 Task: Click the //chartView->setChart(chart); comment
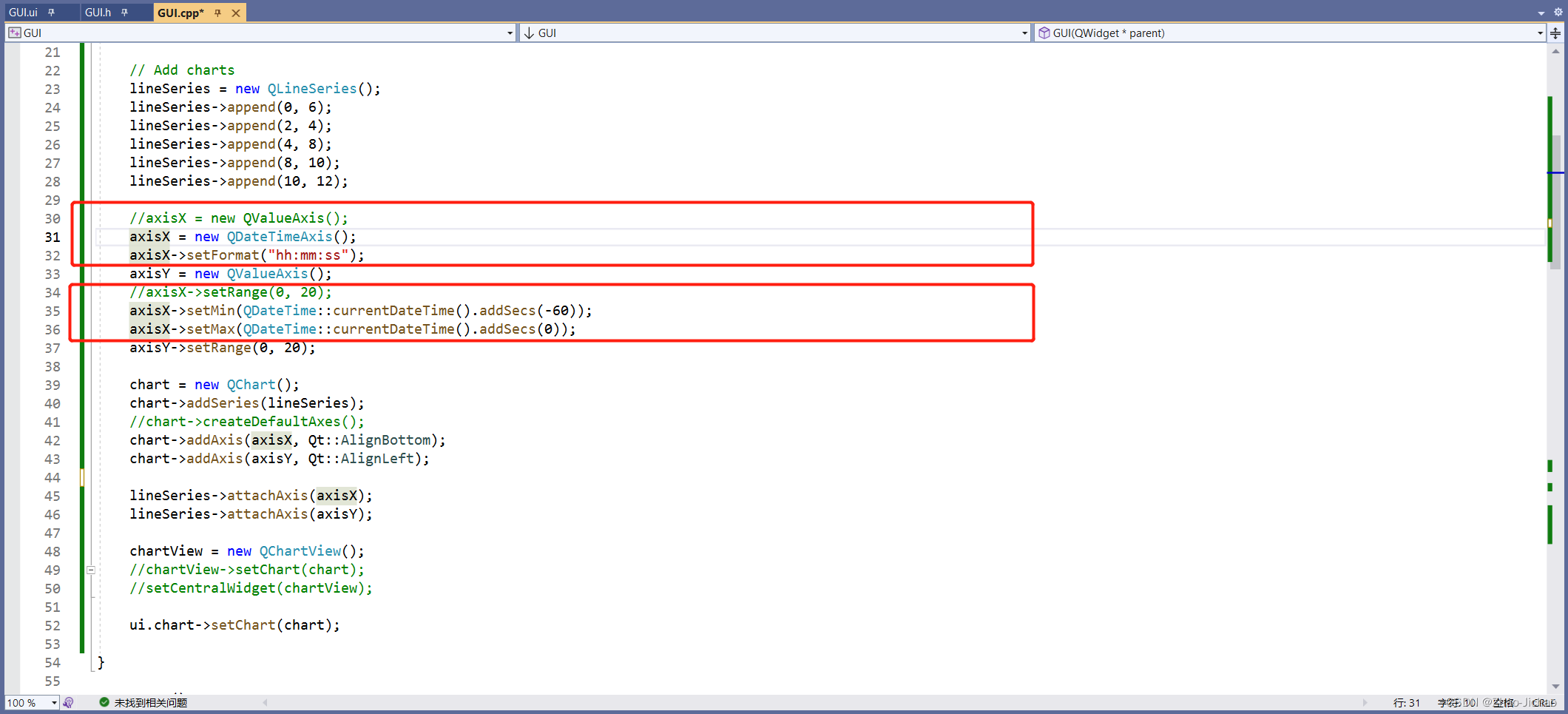tap(247, 570)
